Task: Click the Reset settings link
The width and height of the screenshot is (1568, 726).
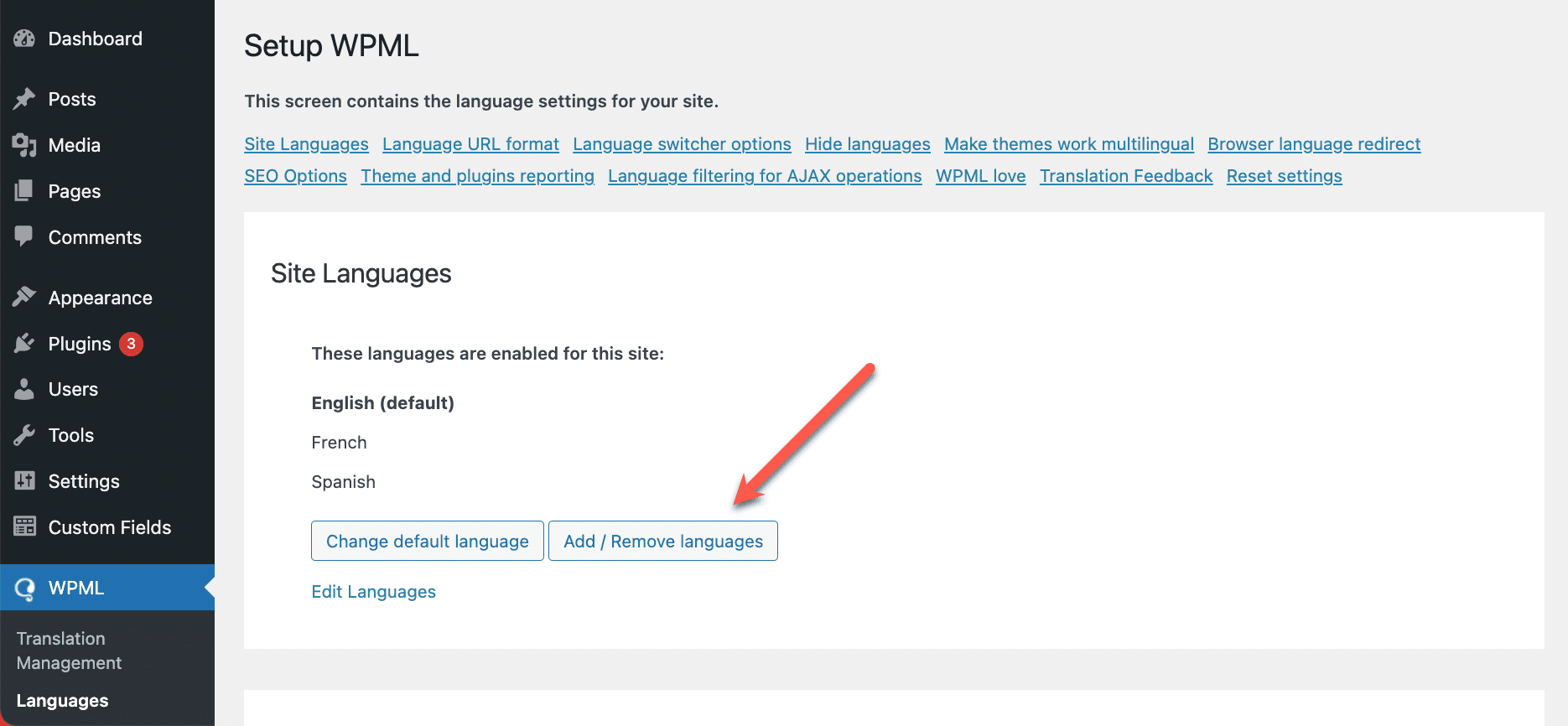Action: pyautogui.click(x=1285, y=176)
